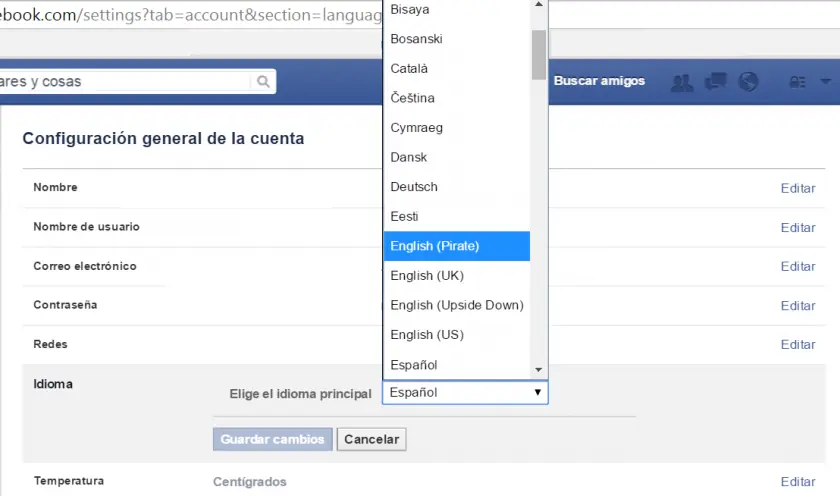This screenshot has height=496, width=840.
Task: Click the list scrollbar up arrow
Action: pyautogui.click(x=539, y=4)
